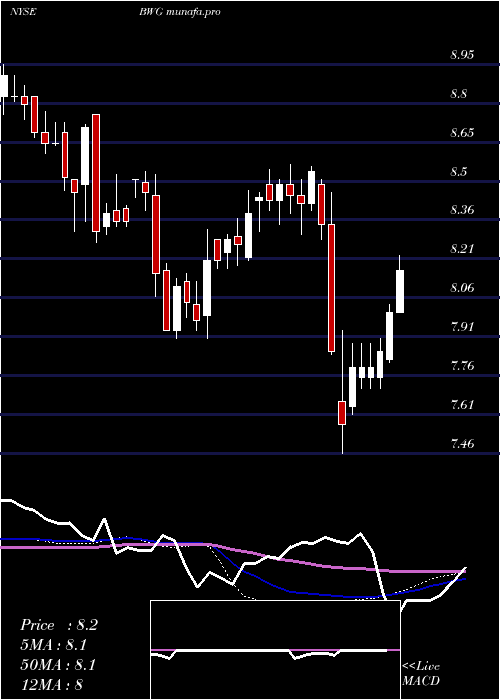Click the <<Live MACD label
Screen dimensions: 500x700
(421, 674)
